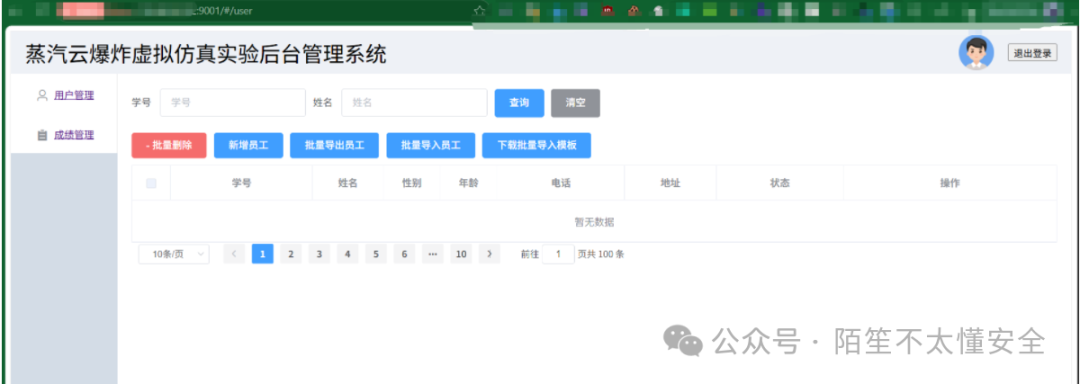Click the 批量导入员工 button
Screen dimensions: 1080x384
pyautogui.click(x=430, y=145)
